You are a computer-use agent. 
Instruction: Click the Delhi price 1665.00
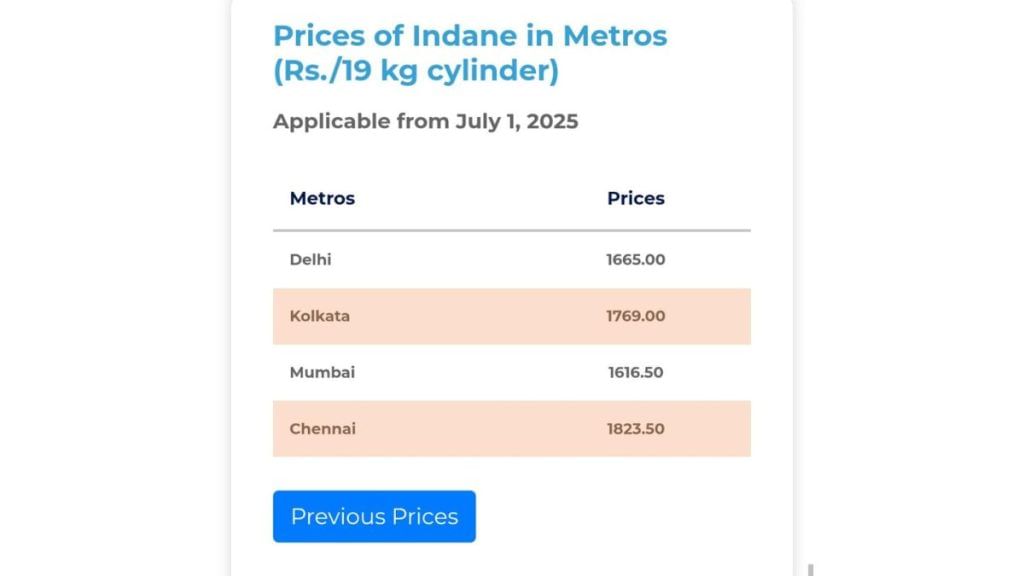click(x=635, y=259)
